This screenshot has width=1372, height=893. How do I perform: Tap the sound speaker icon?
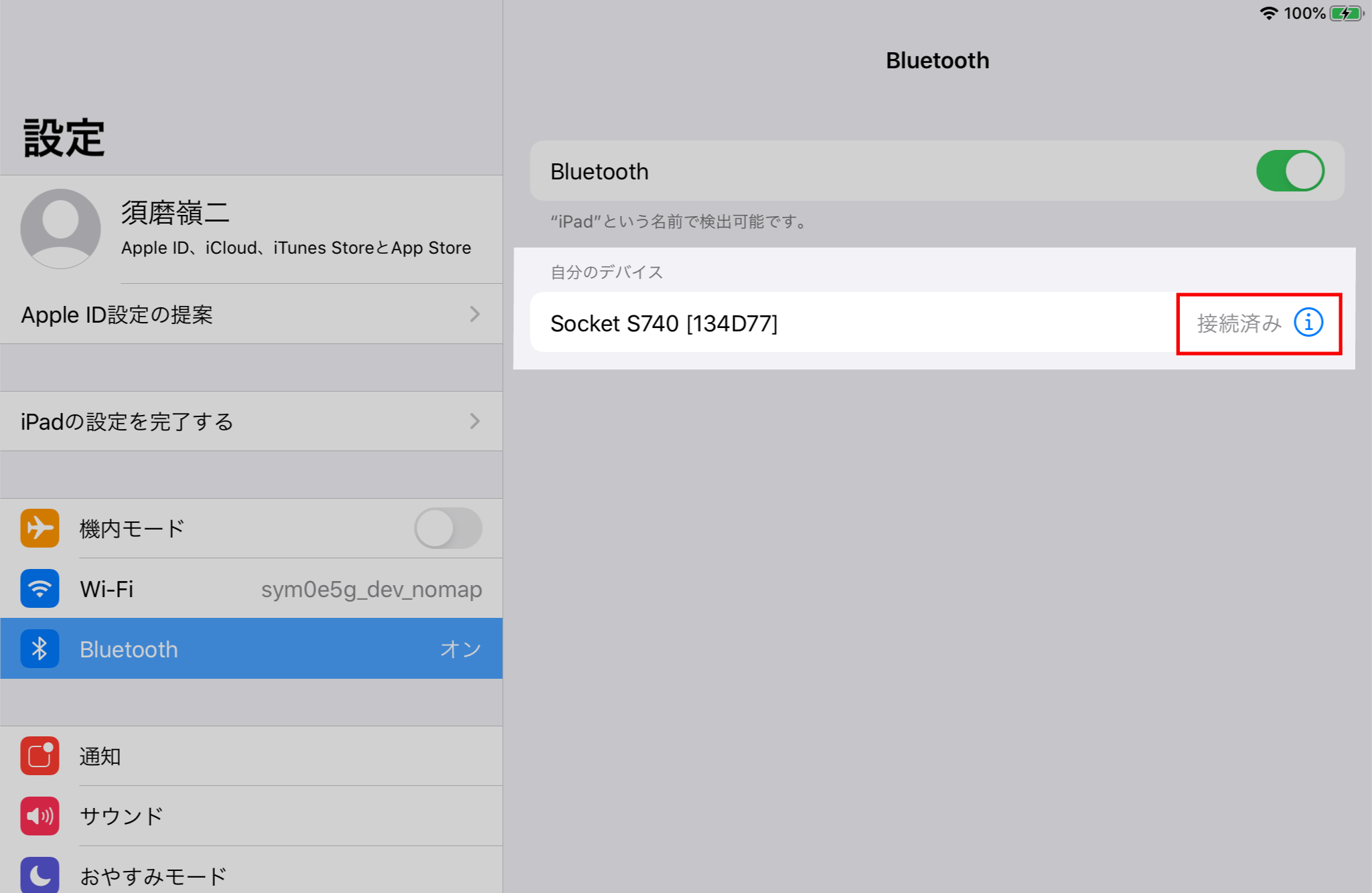[x=40, y=816]
